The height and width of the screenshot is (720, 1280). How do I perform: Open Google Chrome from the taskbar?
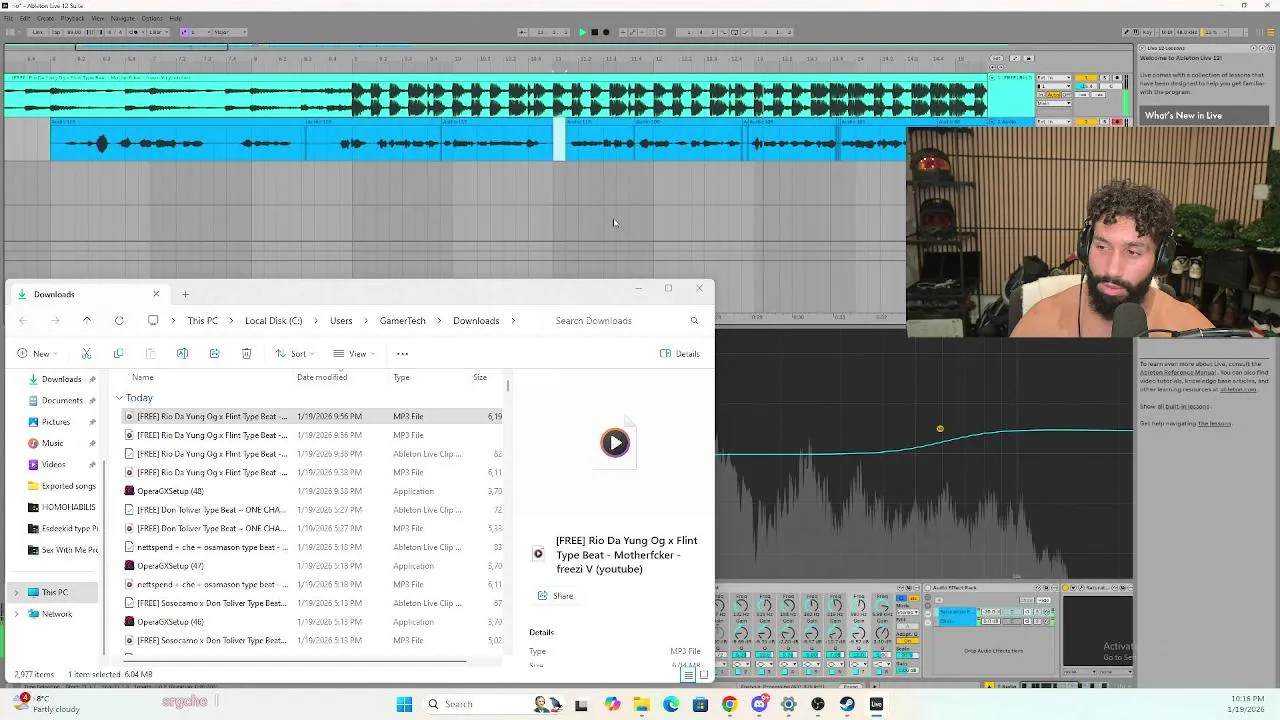[x=729, y=704]
